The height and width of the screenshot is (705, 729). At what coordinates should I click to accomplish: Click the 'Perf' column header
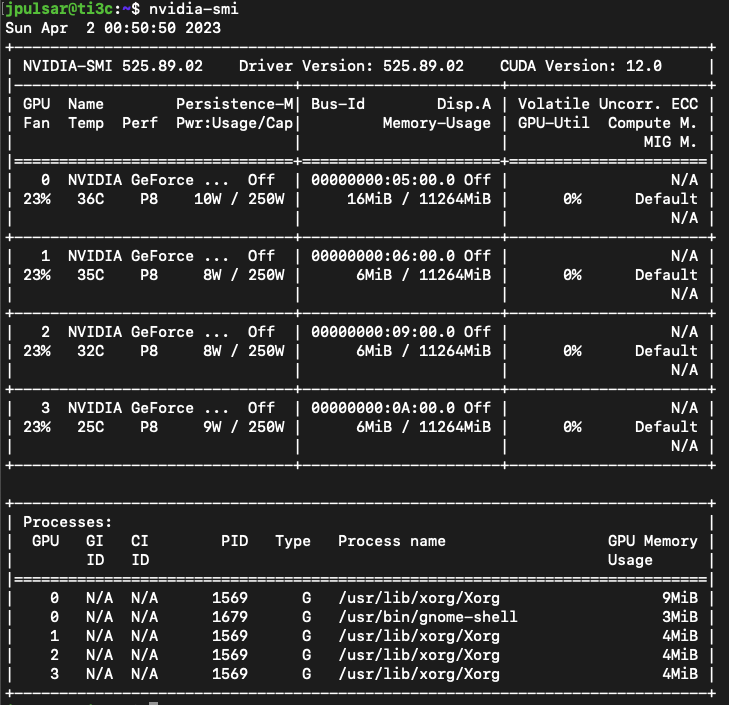pos(140,123)
